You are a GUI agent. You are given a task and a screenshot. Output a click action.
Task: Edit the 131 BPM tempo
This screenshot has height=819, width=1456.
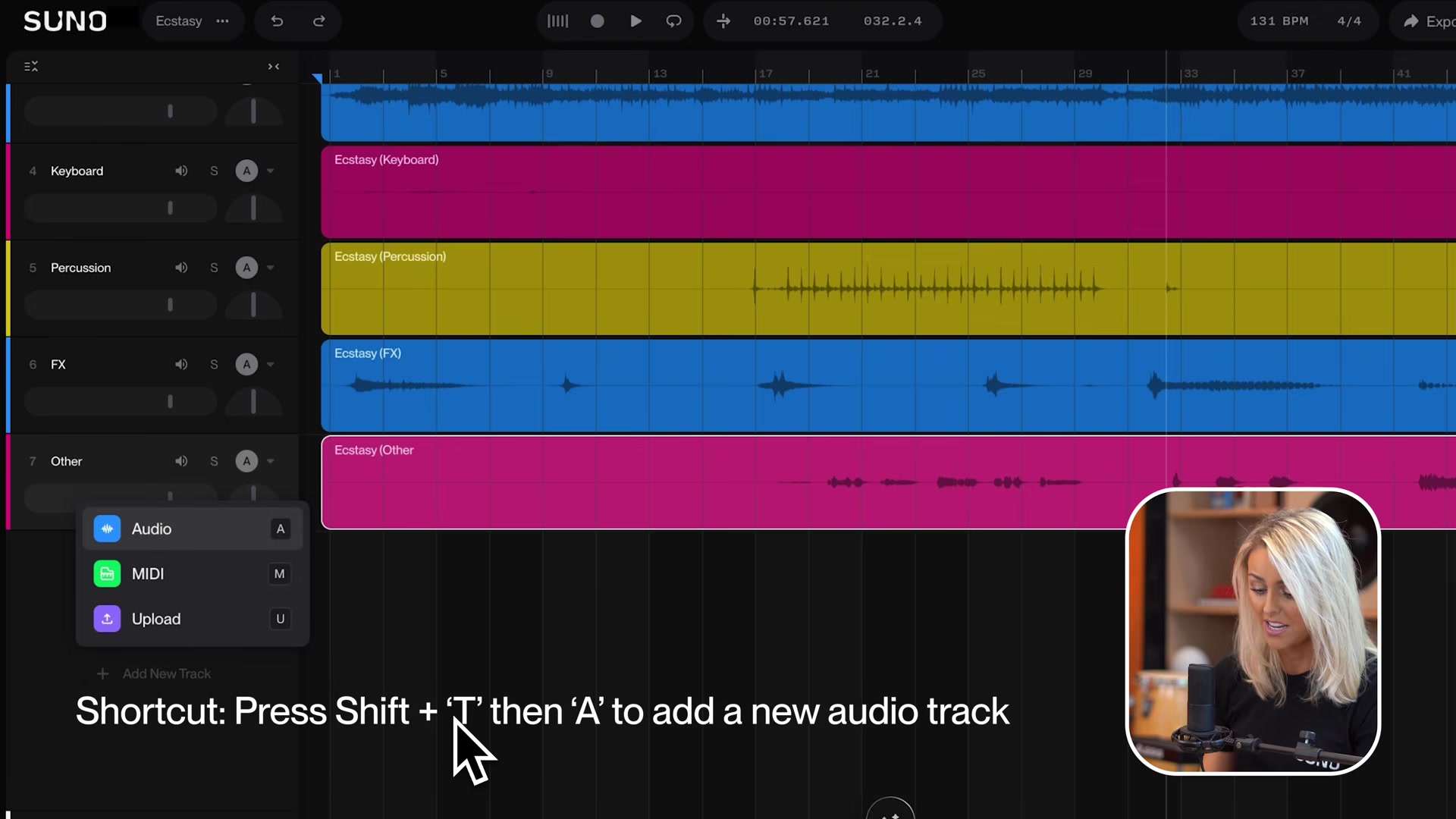(x=1279, y=21)
